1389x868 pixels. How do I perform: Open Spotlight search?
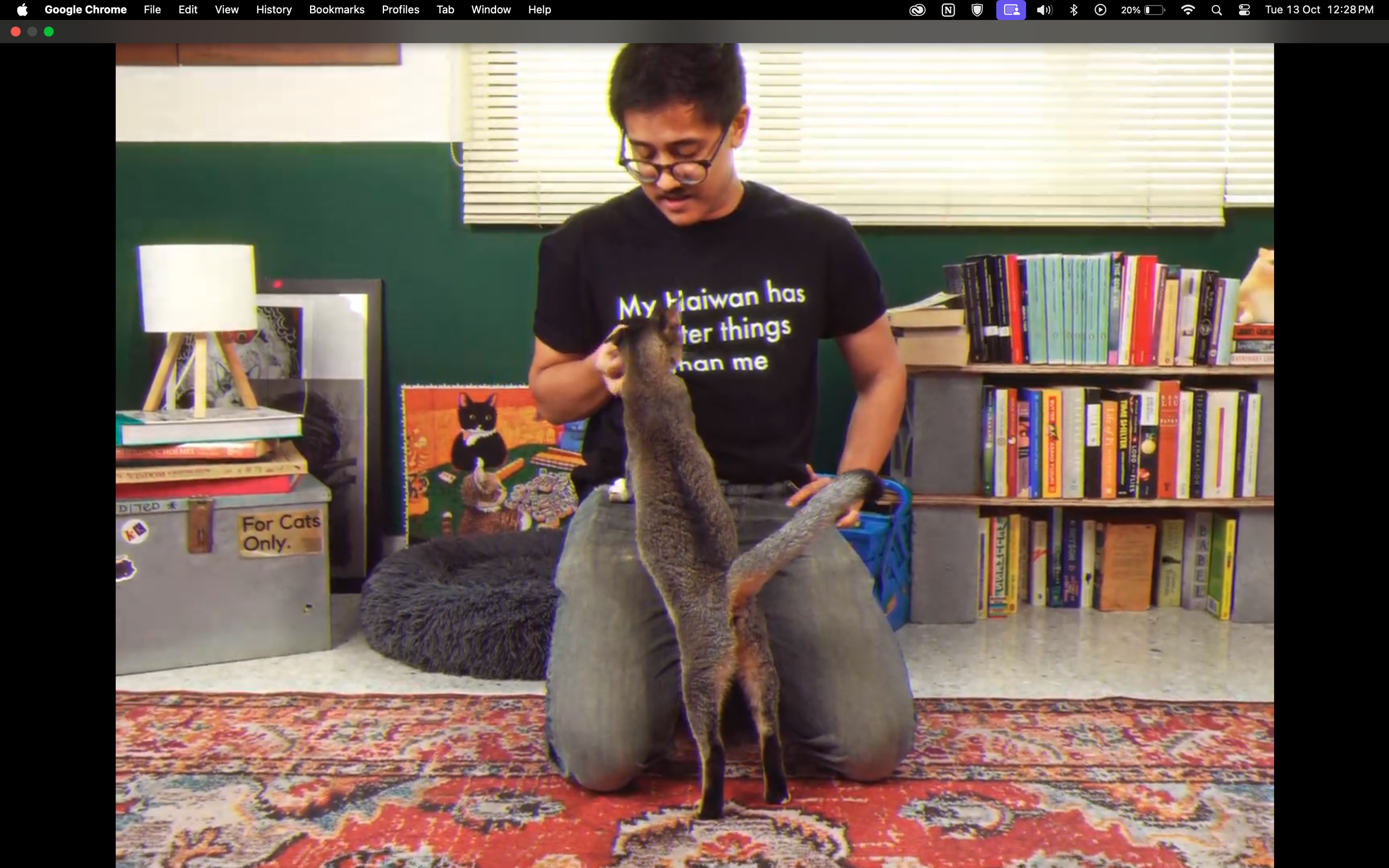click(1216, 10)
